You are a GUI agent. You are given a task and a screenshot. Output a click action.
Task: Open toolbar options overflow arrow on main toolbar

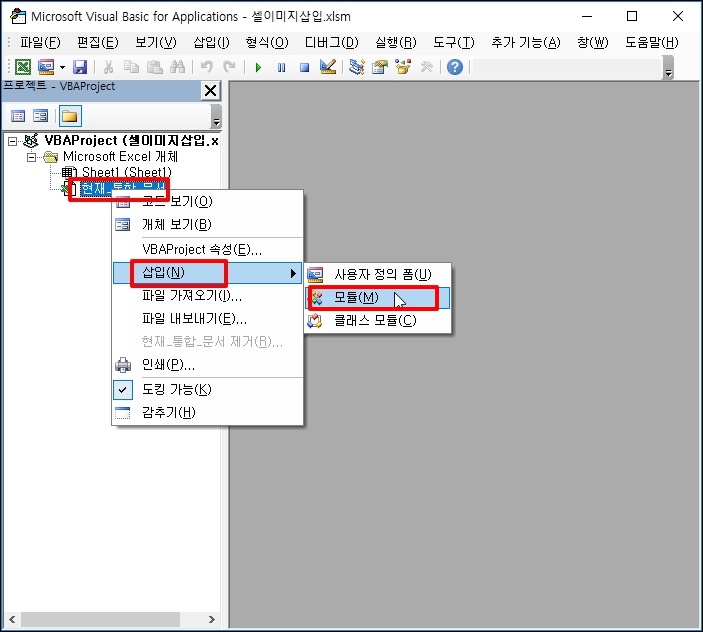(668, 68)
